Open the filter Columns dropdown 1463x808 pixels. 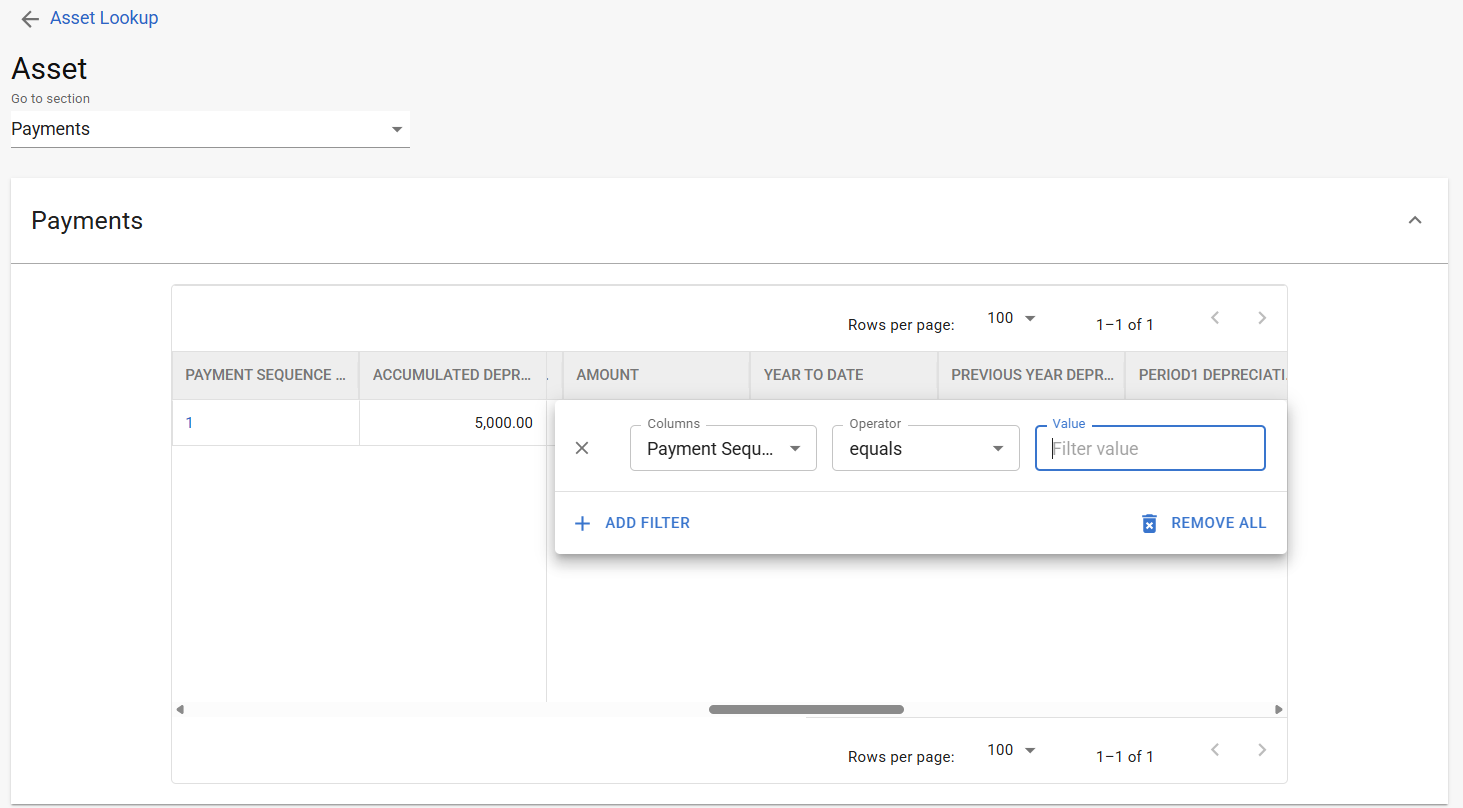click(723, 448)
